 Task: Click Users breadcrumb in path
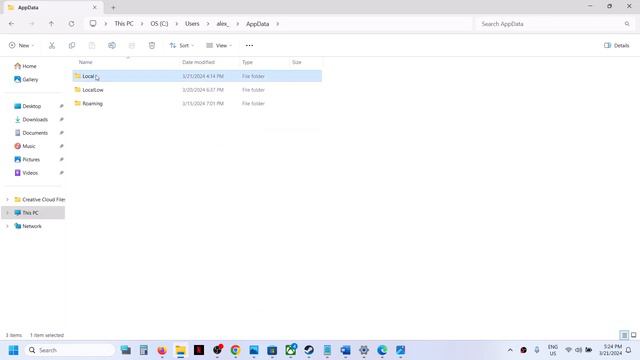click(x=192, y=24)
